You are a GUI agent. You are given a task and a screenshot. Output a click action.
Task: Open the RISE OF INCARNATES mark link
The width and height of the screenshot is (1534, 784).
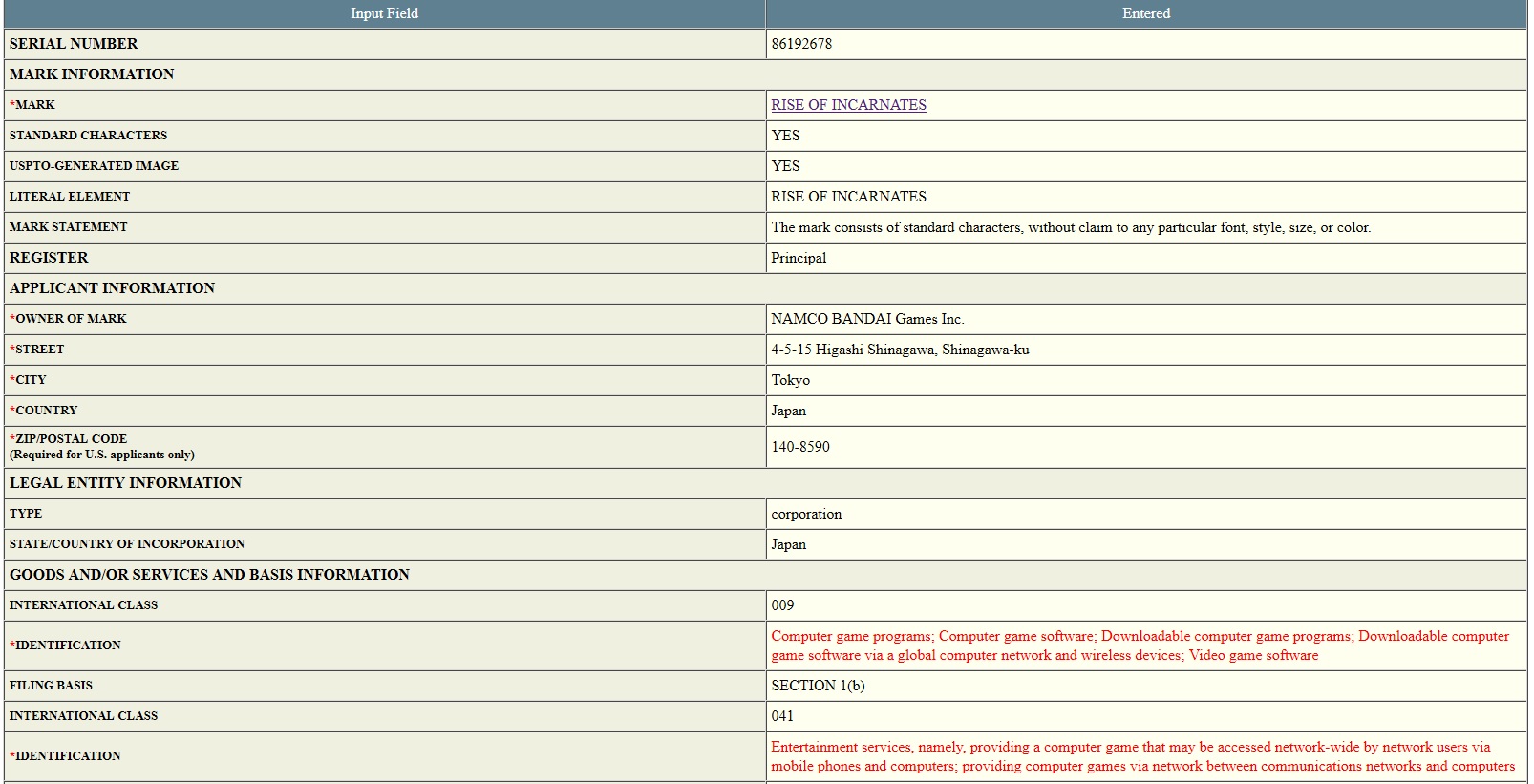point(848,105)
